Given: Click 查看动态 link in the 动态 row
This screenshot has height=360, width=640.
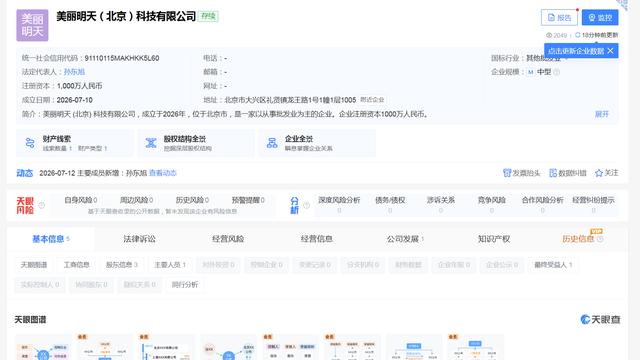Looking at the screenshot, I should click(163, 173).
